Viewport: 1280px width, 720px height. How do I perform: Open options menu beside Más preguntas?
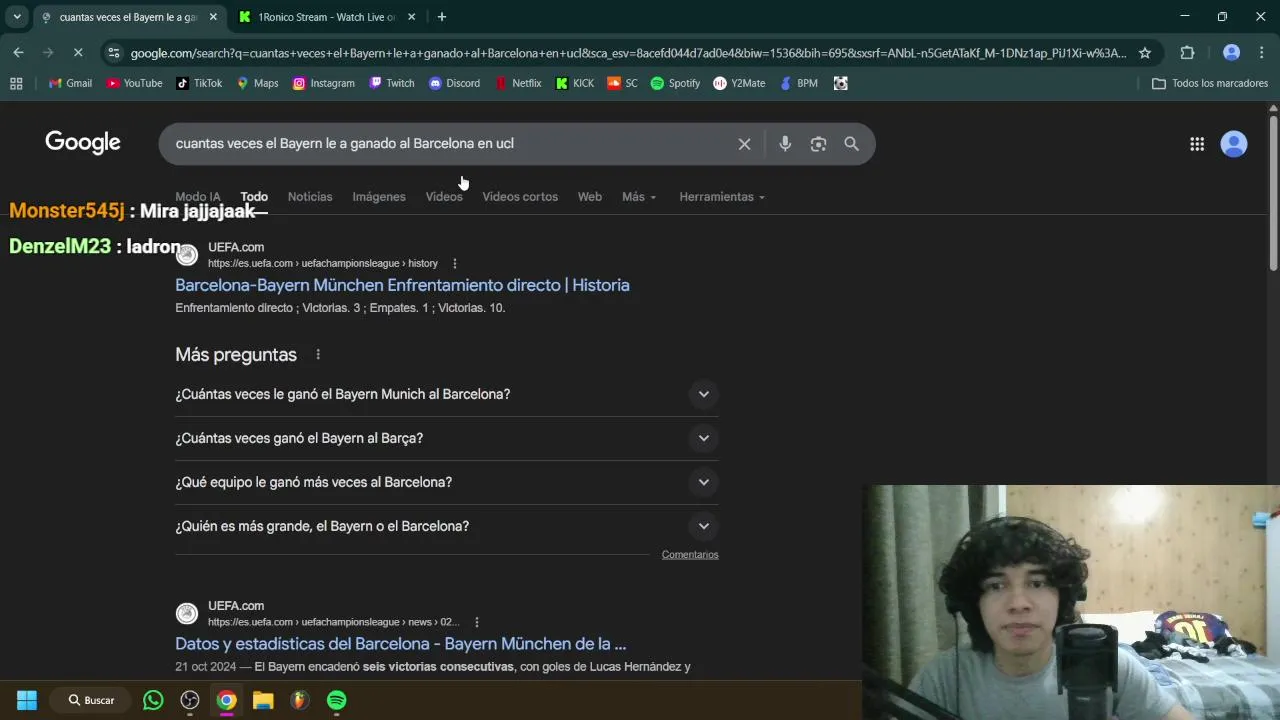tap(318, 355)
